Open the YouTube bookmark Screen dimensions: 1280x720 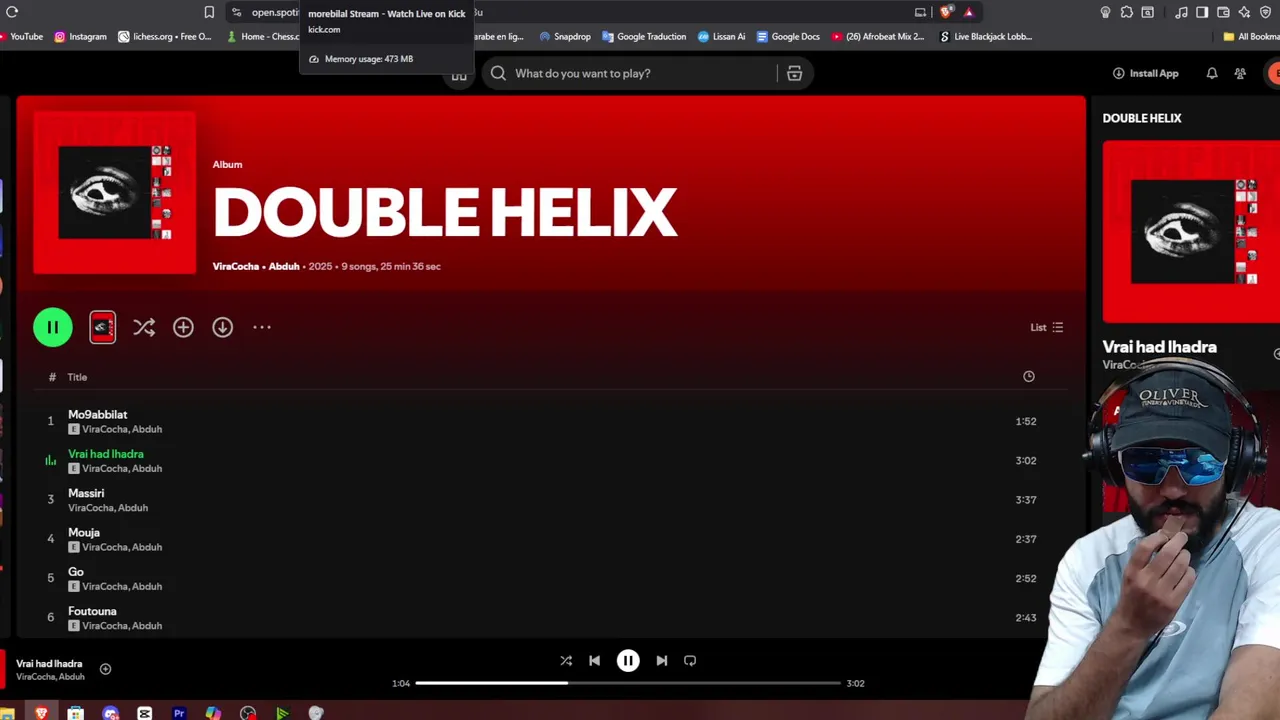20,36
